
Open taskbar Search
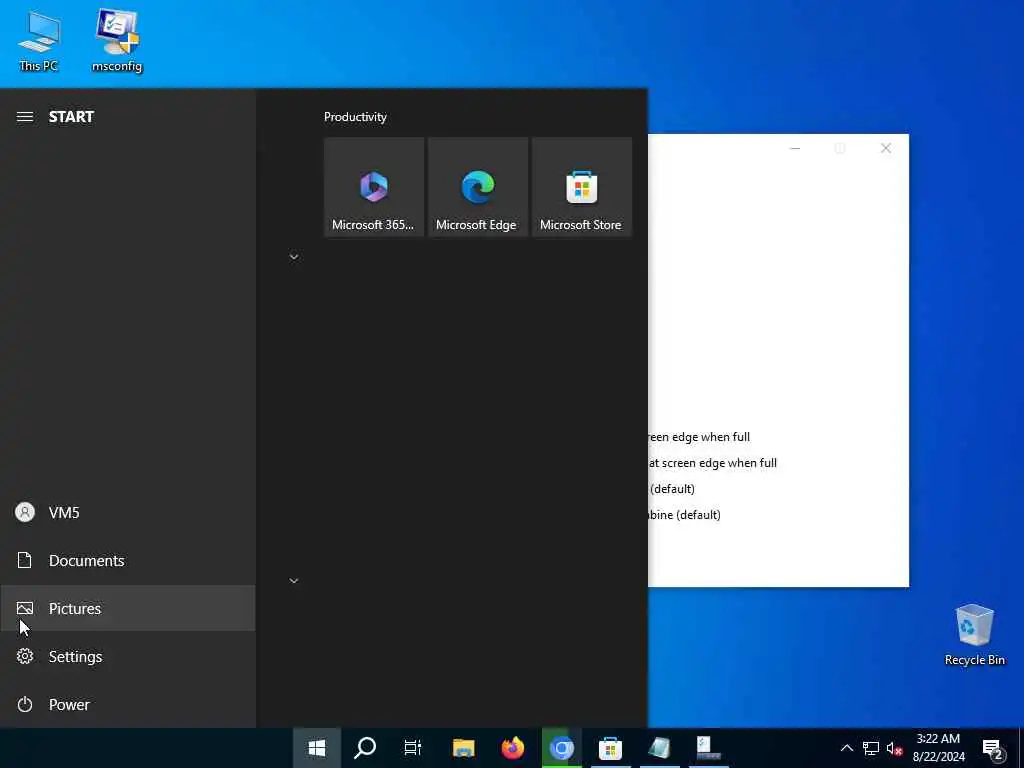365,748
